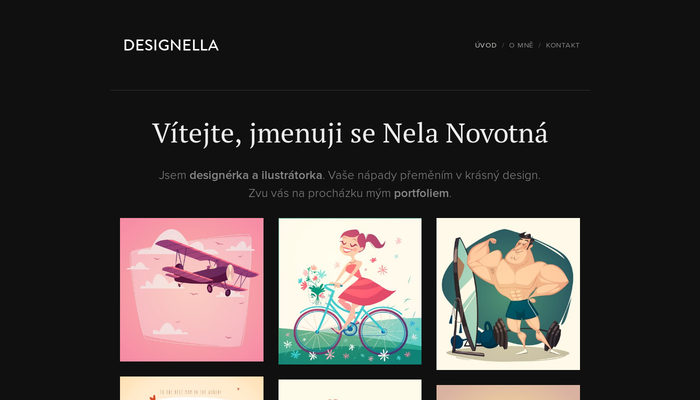Click the flower basket on the bicycle
700x400 pixels.
(314, 285)
